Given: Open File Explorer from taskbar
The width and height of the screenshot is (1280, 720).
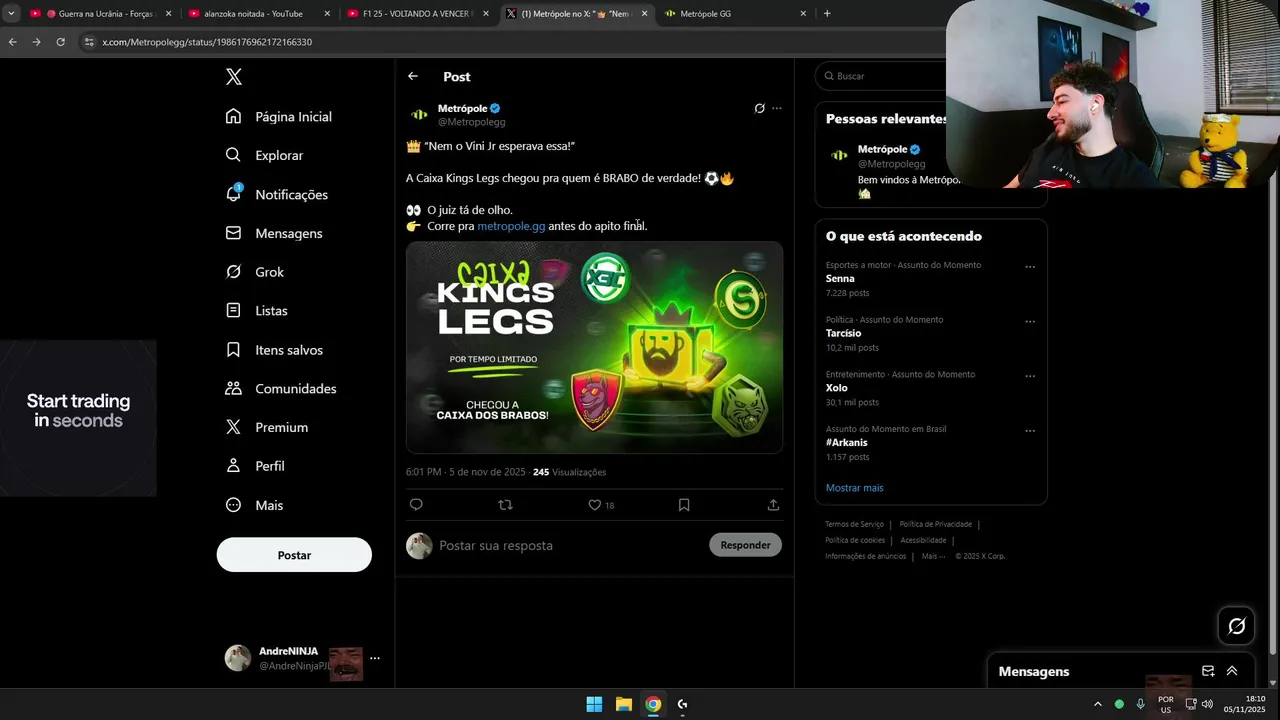Looking at the screenshot, I should pyautogui.click(x=623, y=704).
